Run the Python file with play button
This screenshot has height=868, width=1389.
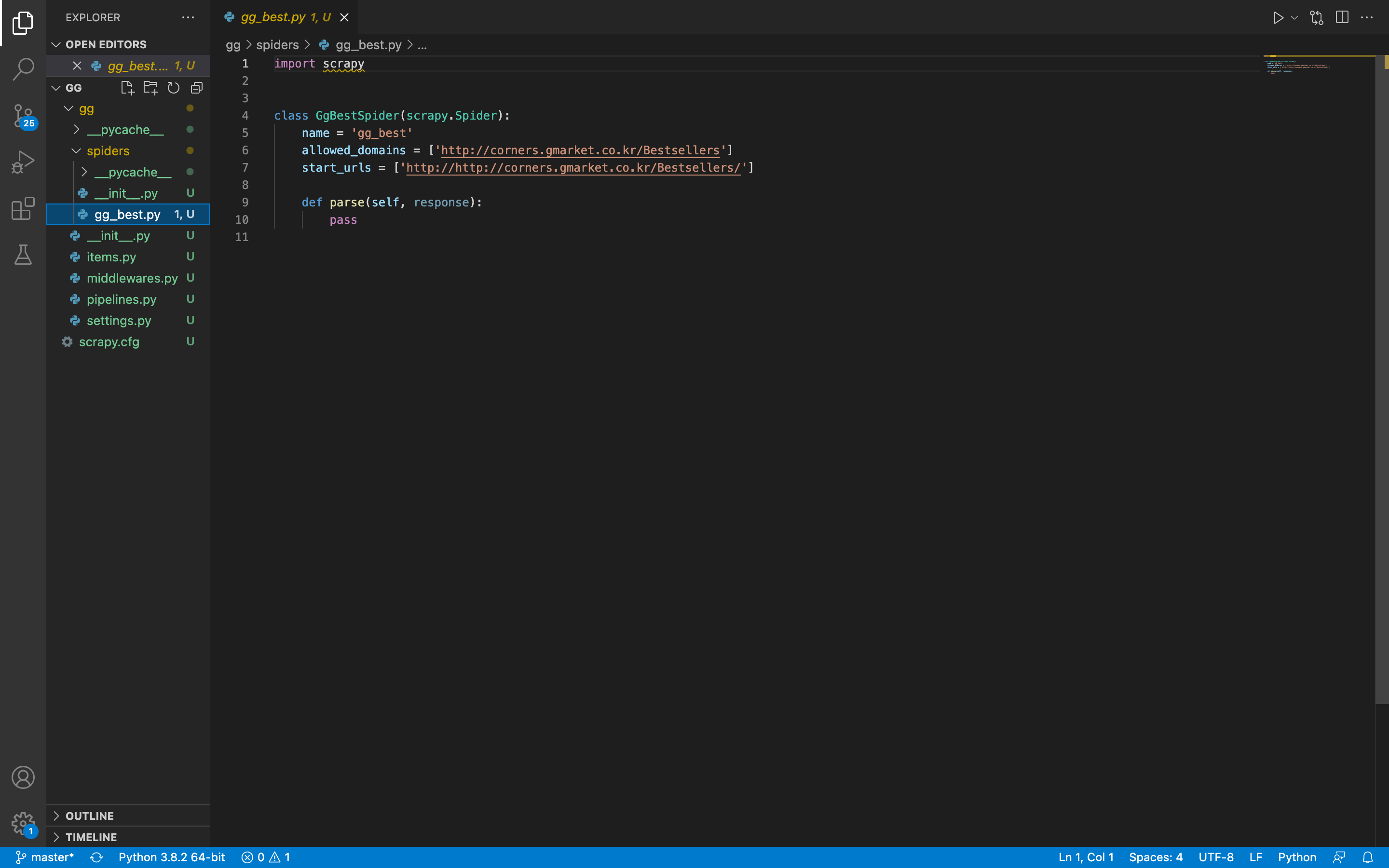pos(1278,18)
